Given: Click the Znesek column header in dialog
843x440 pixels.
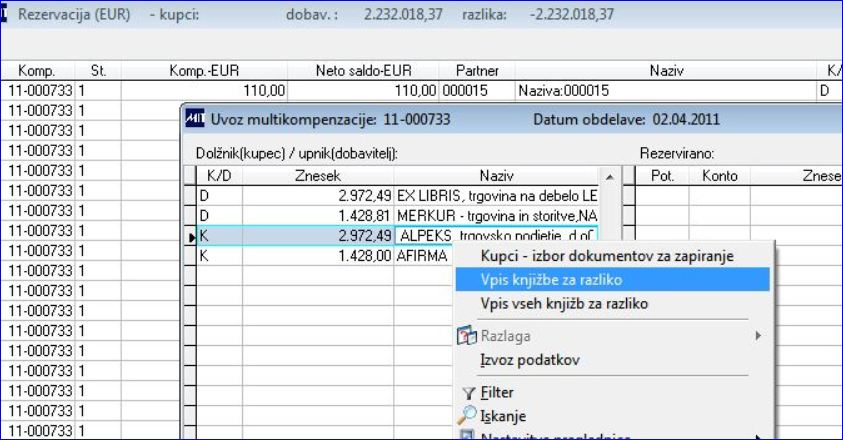Looking at the screenshot, I should point(318,176).
